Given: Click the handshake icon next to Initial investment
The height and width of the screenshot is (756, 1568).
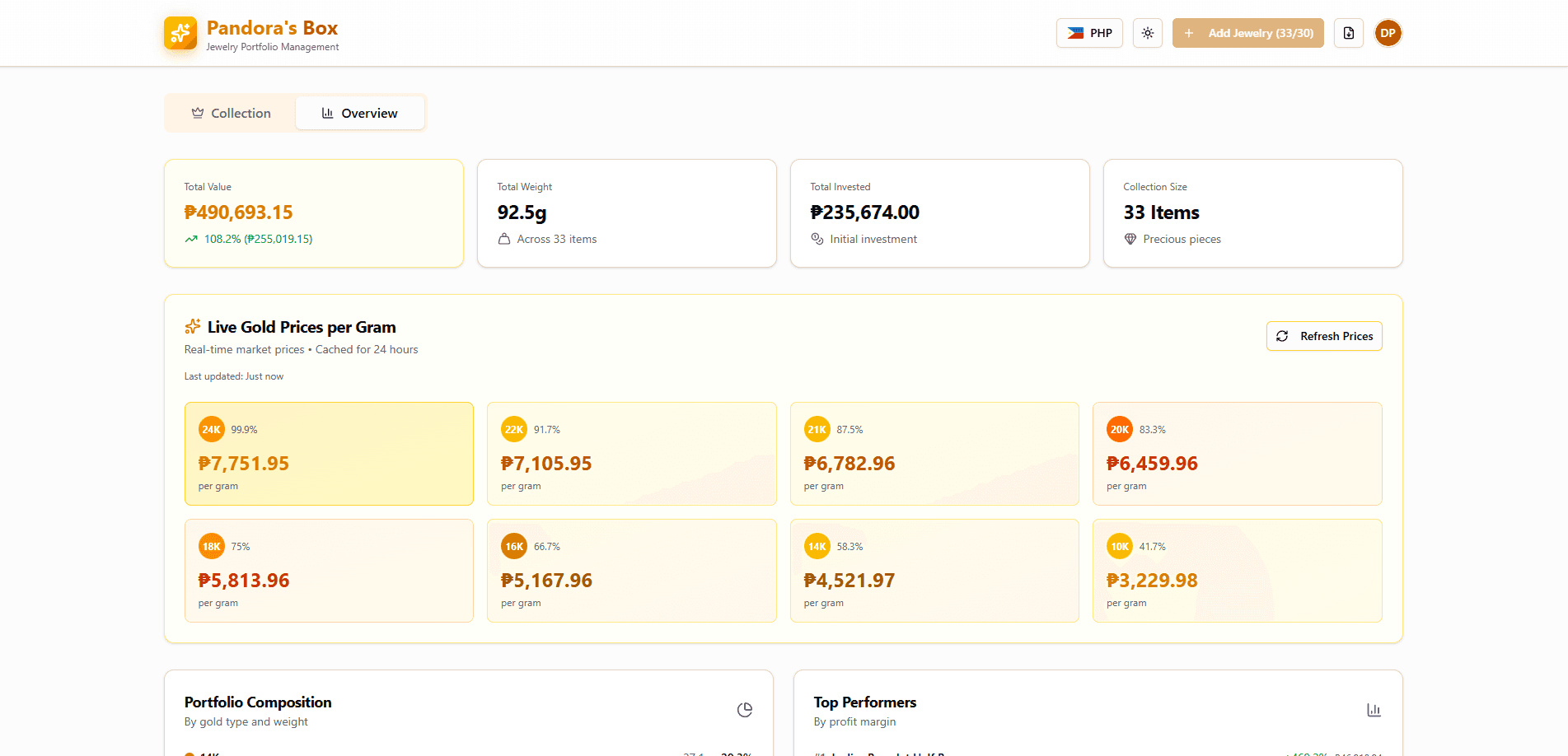Looking at the screenshot, I should (818, 239).
